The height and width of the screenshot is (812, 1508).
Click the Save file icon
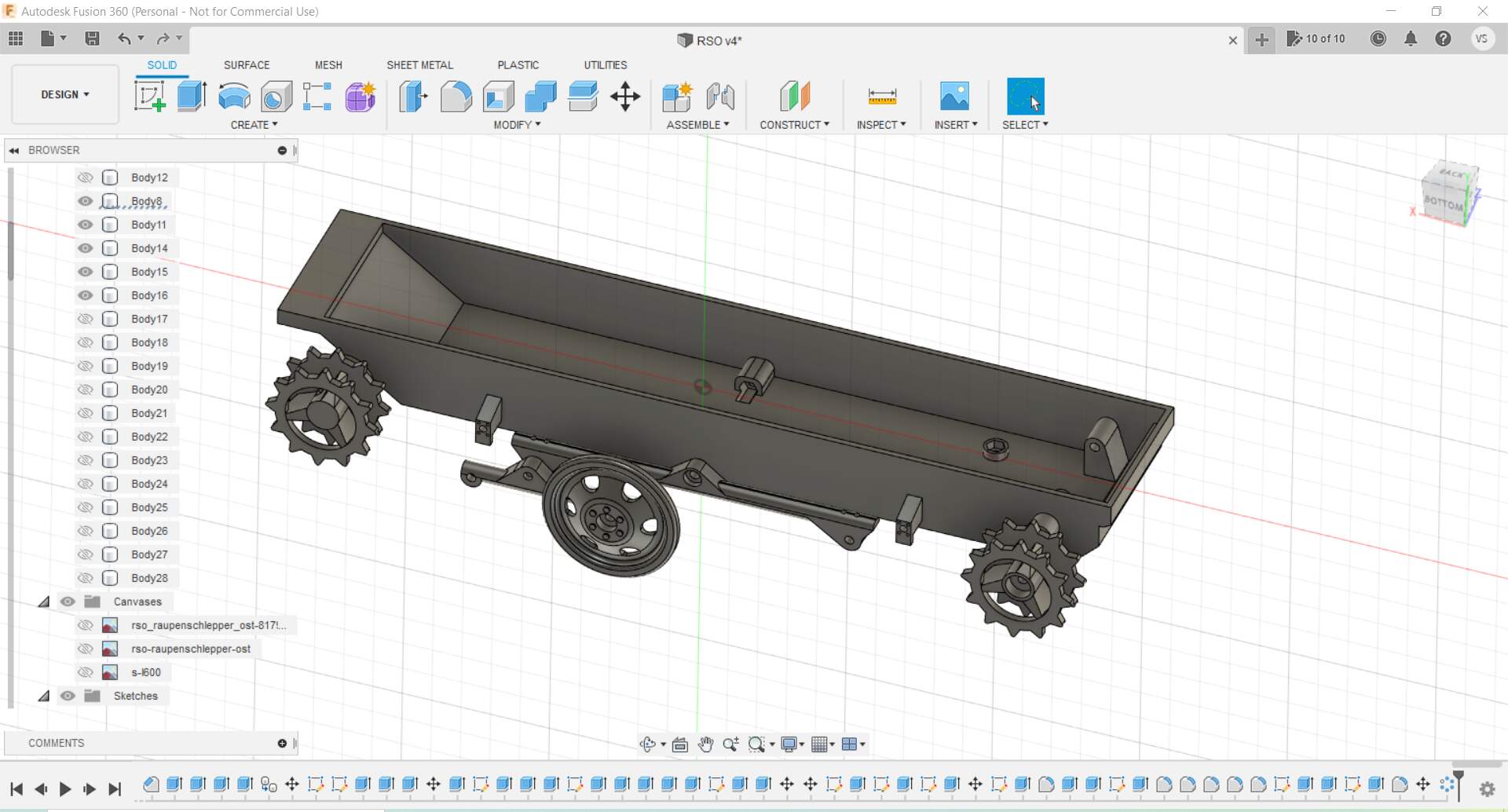pyautogui.click(x=92, y=38)
